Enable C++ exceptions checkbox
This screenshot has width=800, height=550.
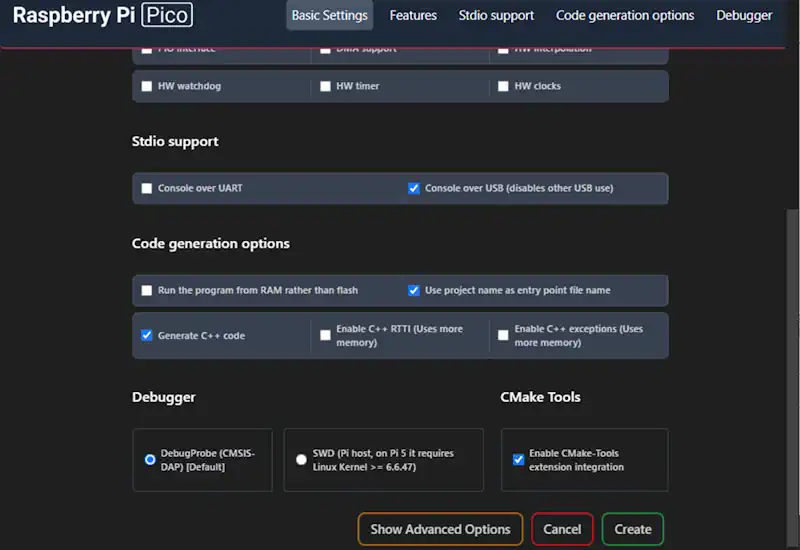504,335
